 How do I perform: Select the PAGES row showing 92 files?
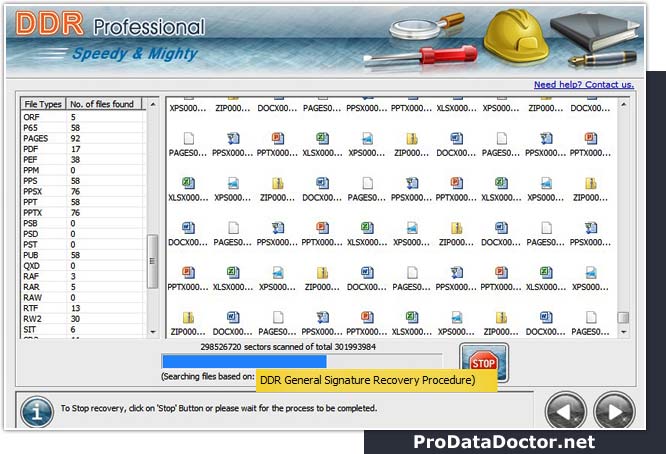coord(82,138)
